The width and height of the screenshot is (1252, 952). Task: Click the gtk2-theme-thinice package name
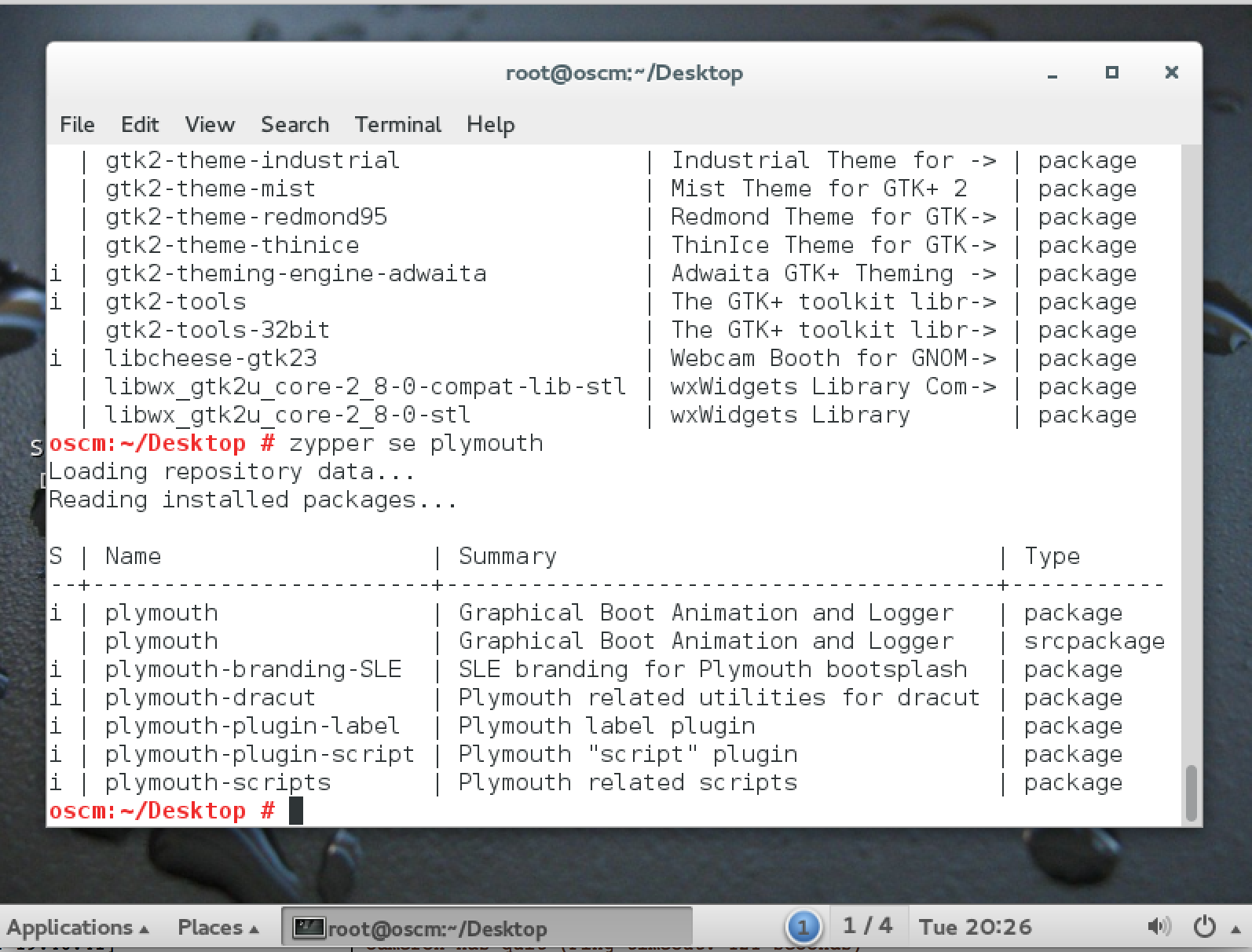coord(232,245)
